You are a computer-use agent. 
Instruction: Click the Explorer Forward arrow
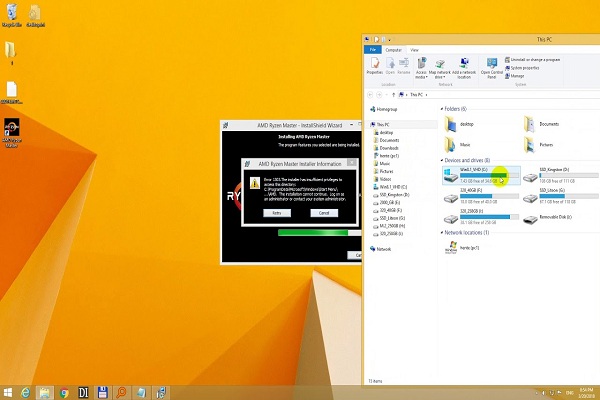[x=379, y=95]
